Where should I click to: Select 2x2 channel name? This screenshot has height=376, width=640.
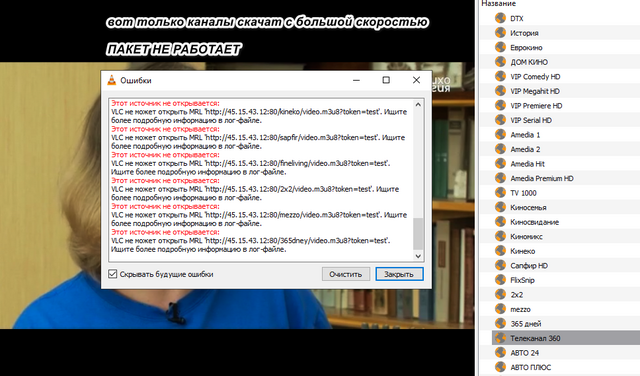(517, 295)
